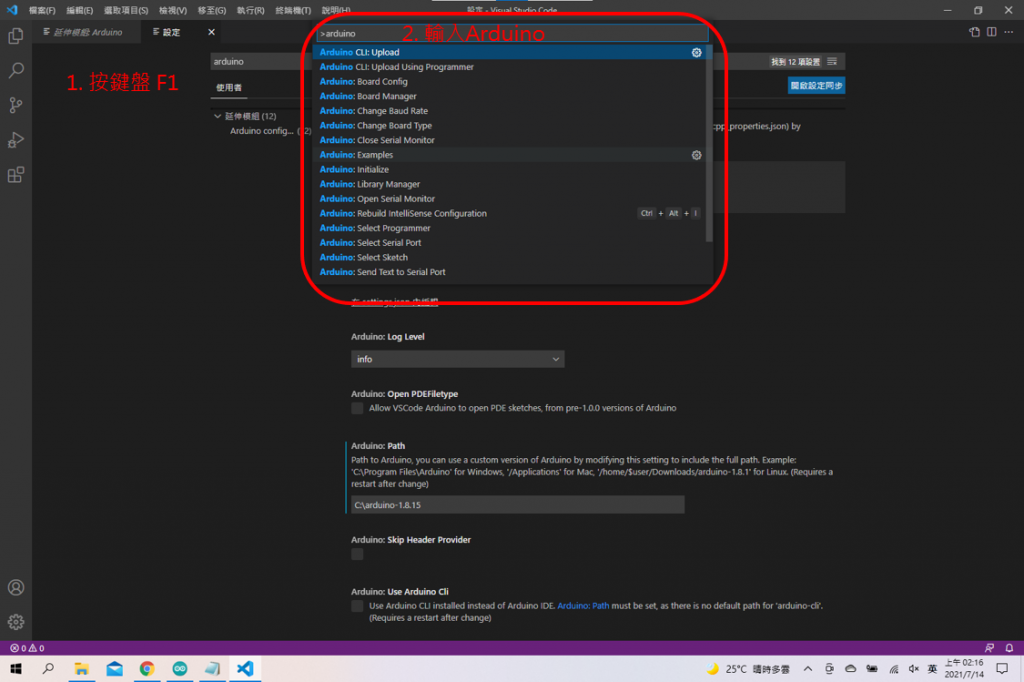
Task: Open the Mail app from the taskbar
Action: [114, 669]
